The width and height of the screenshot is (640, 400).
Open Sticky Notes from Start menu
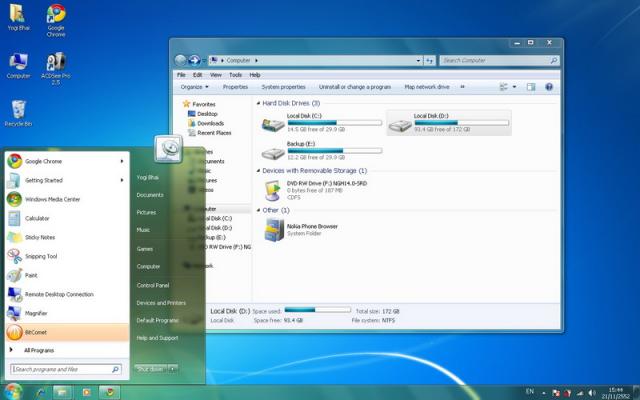(x=67, y=237)
